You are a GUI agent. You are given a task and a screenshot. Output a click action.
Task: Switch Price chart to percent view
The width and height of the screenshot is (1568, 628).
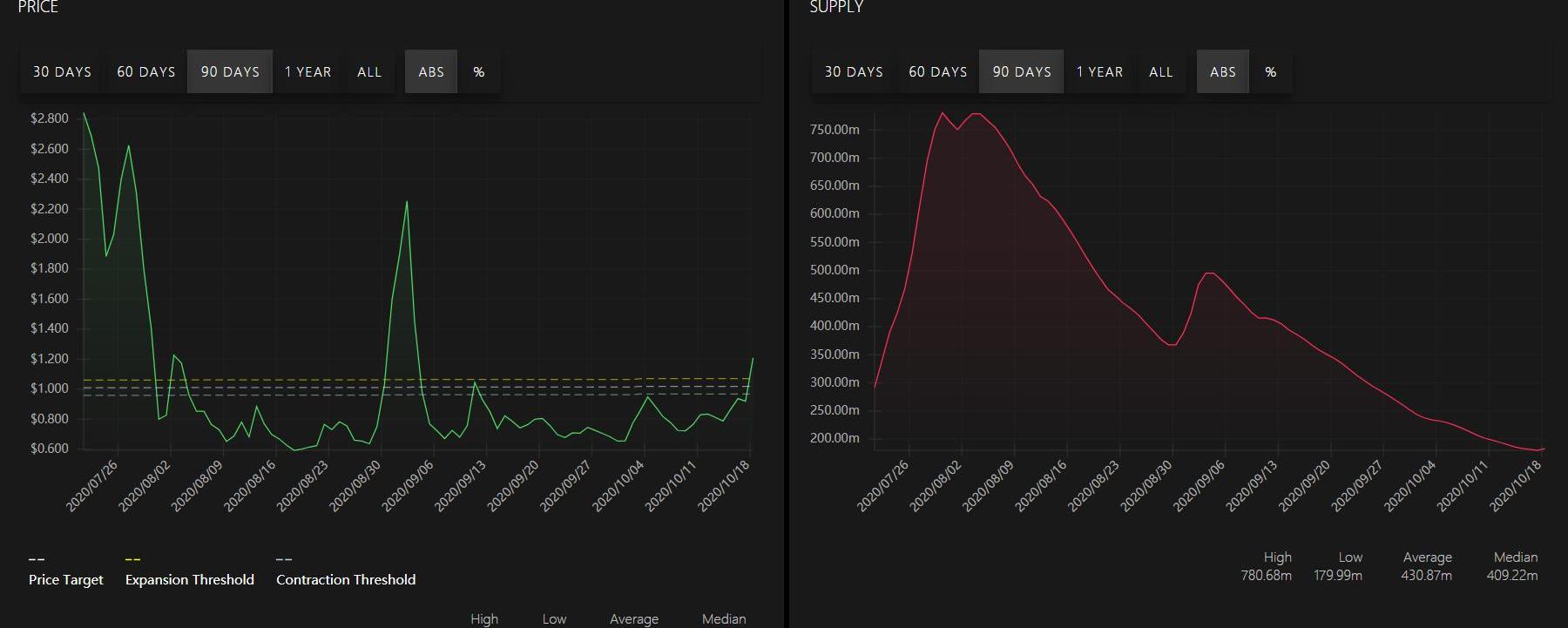click(479, 72)
